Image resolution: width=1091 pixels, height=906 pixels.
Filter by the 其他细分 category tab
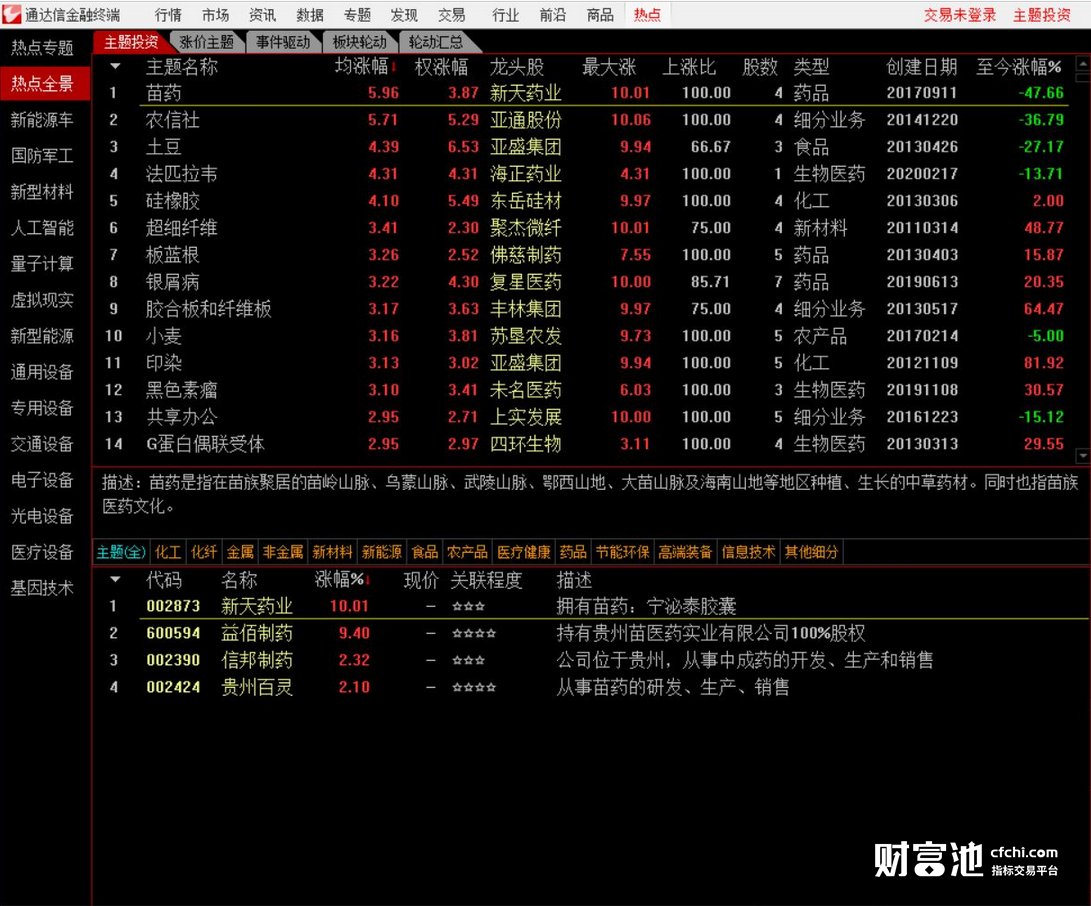tap(811, 553)
